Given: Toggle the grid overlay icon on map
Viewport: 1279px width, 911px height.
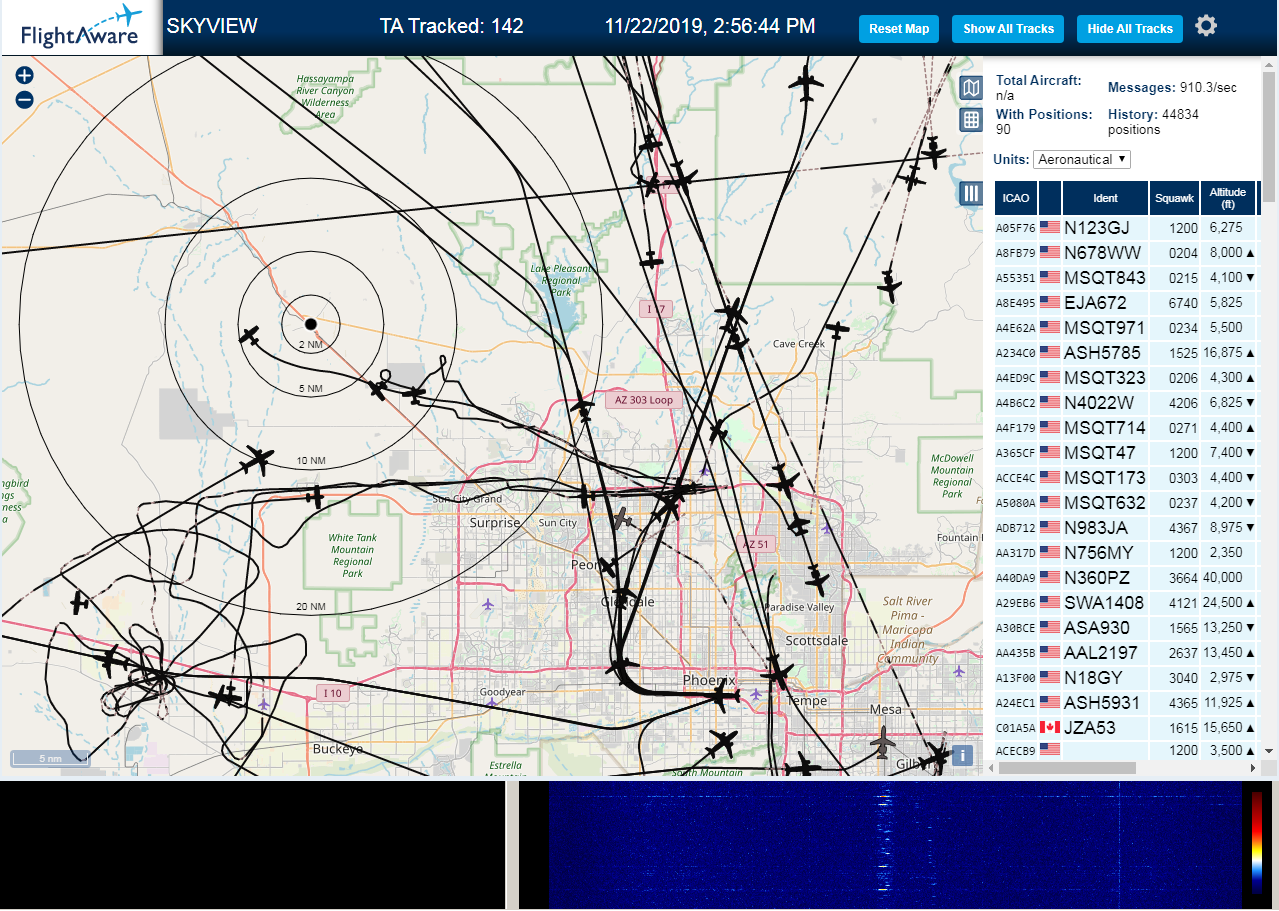Looking at the screenshot, I should click(x=970, y=120).
